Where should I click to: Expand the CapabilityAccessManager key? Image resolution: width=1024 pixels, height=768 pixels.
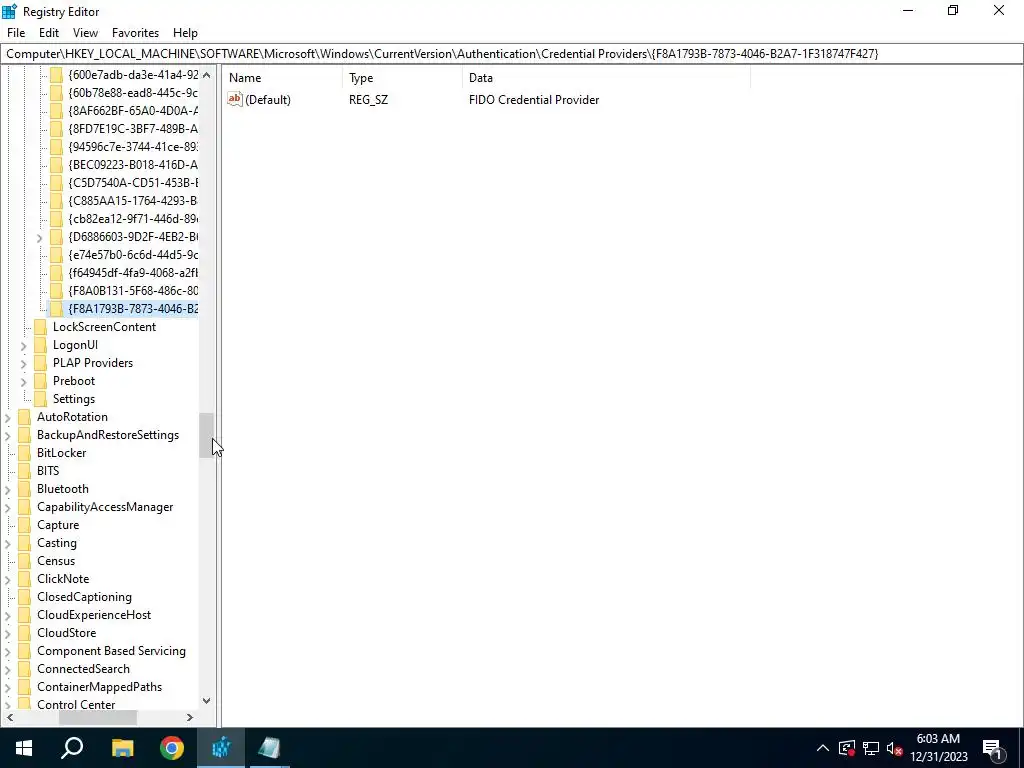tap(8, 507)
